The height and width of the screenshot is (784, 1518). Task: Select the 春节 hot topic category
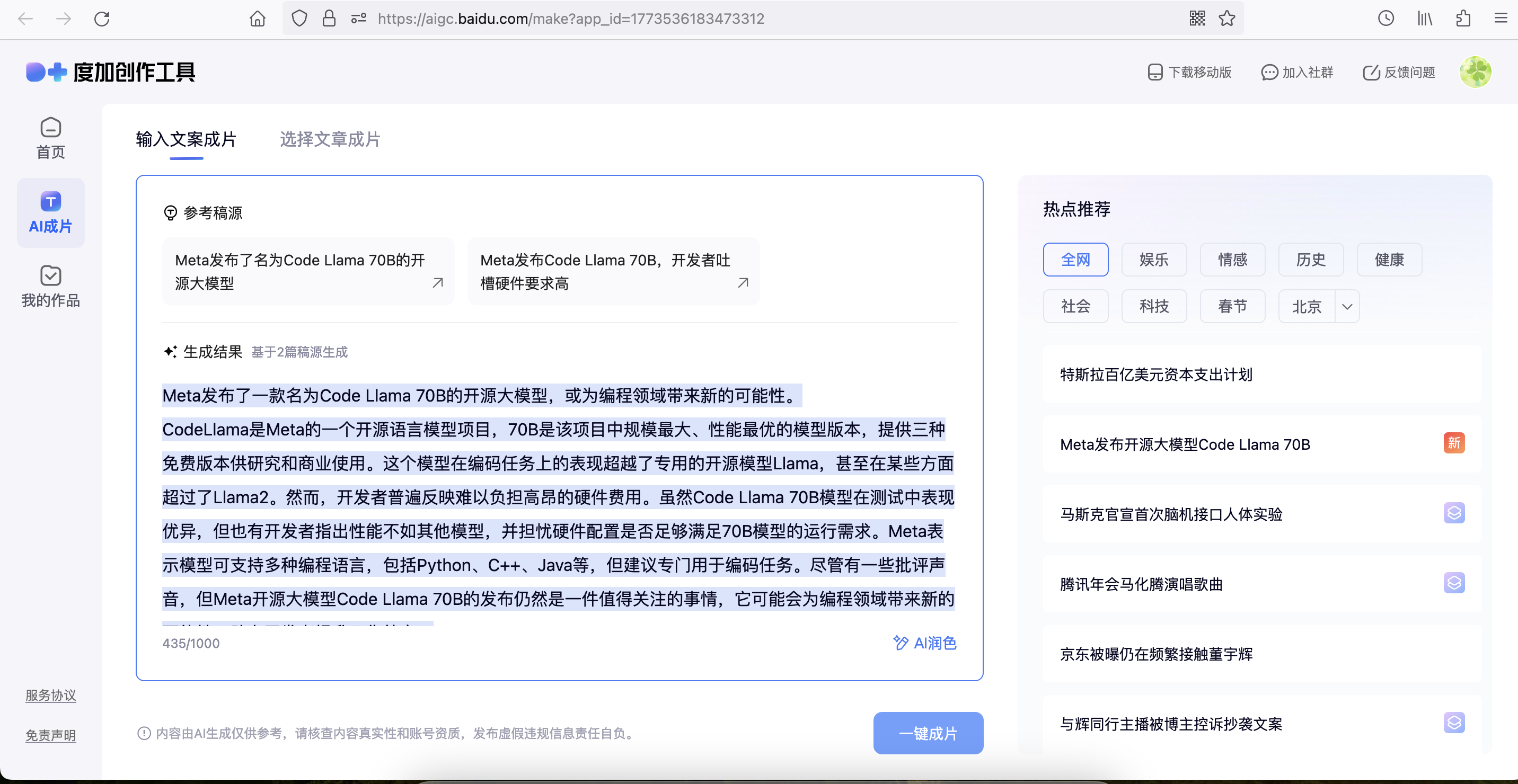[x=1232, y=306]
